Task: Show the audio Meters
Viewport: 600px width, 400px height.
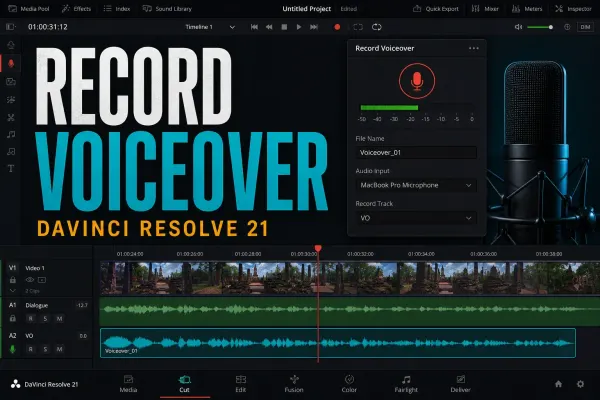Action: pos(527,8)
